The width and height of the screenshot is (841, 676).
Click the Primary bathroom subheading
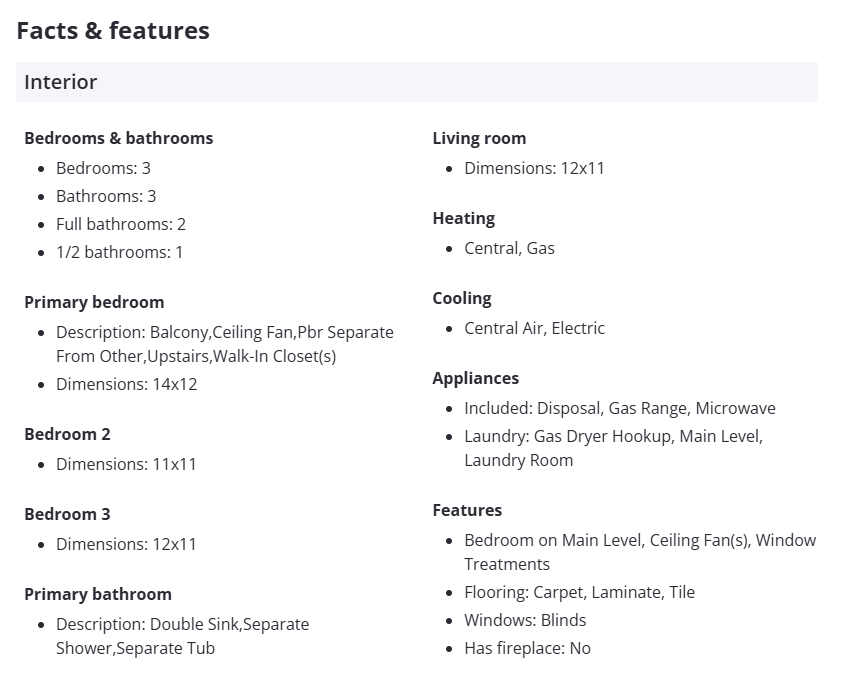[98, 594]
